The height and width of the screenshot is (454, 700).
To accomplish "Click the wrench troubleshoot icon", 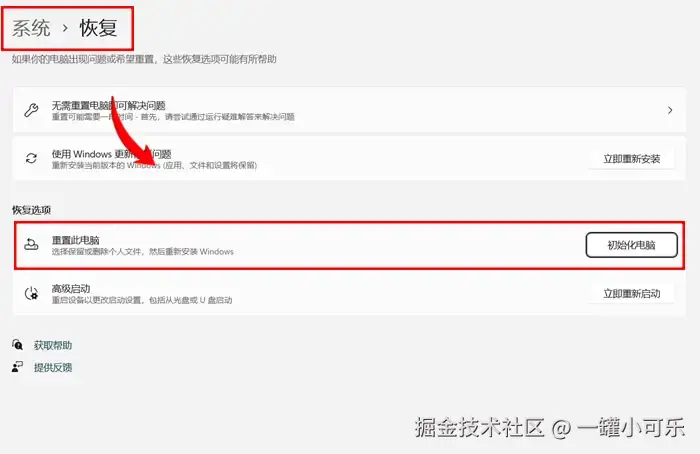I will [x=31, y=110].
